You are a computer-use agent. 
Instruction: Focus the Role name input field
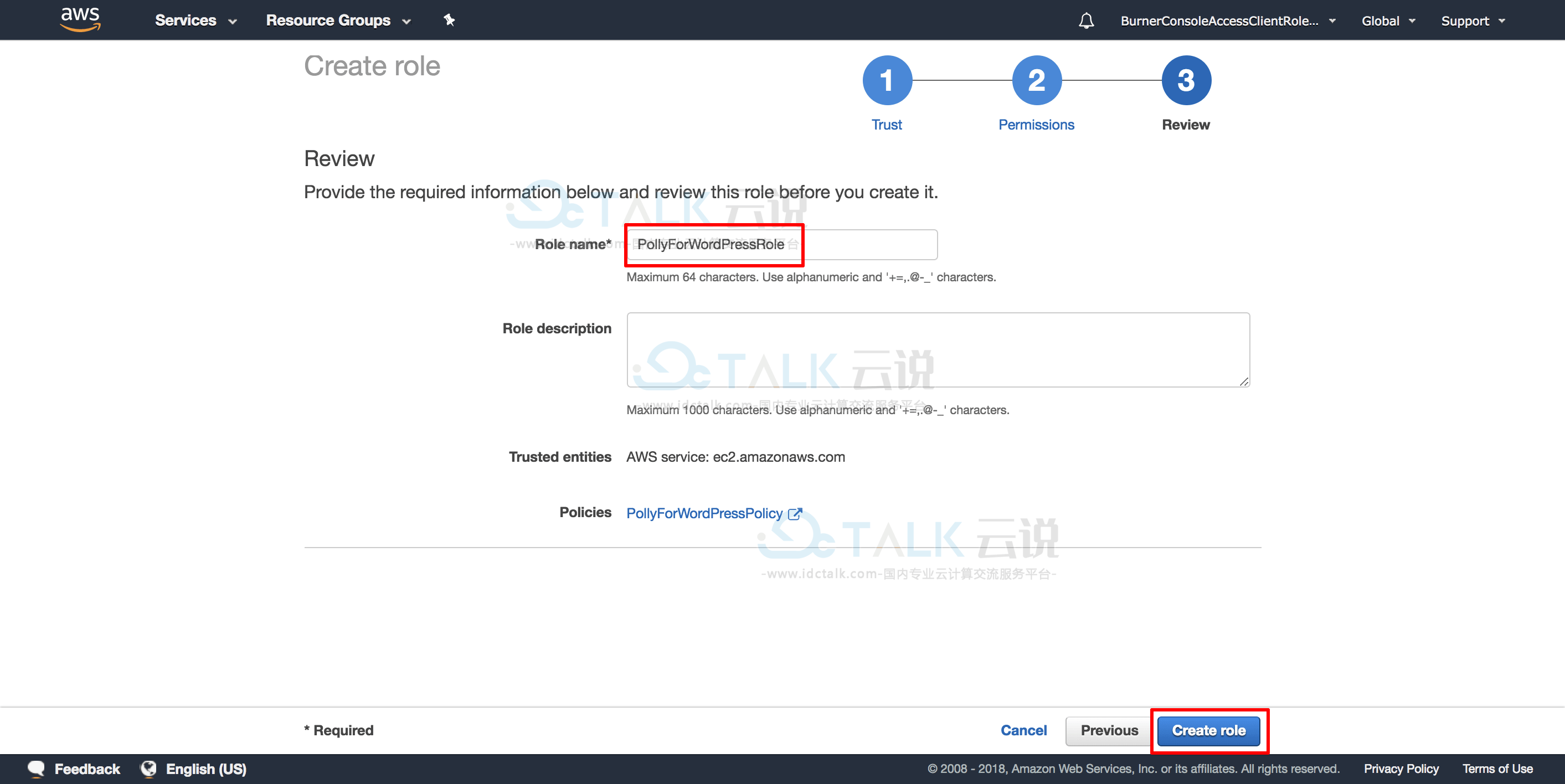tap(782, 244)
